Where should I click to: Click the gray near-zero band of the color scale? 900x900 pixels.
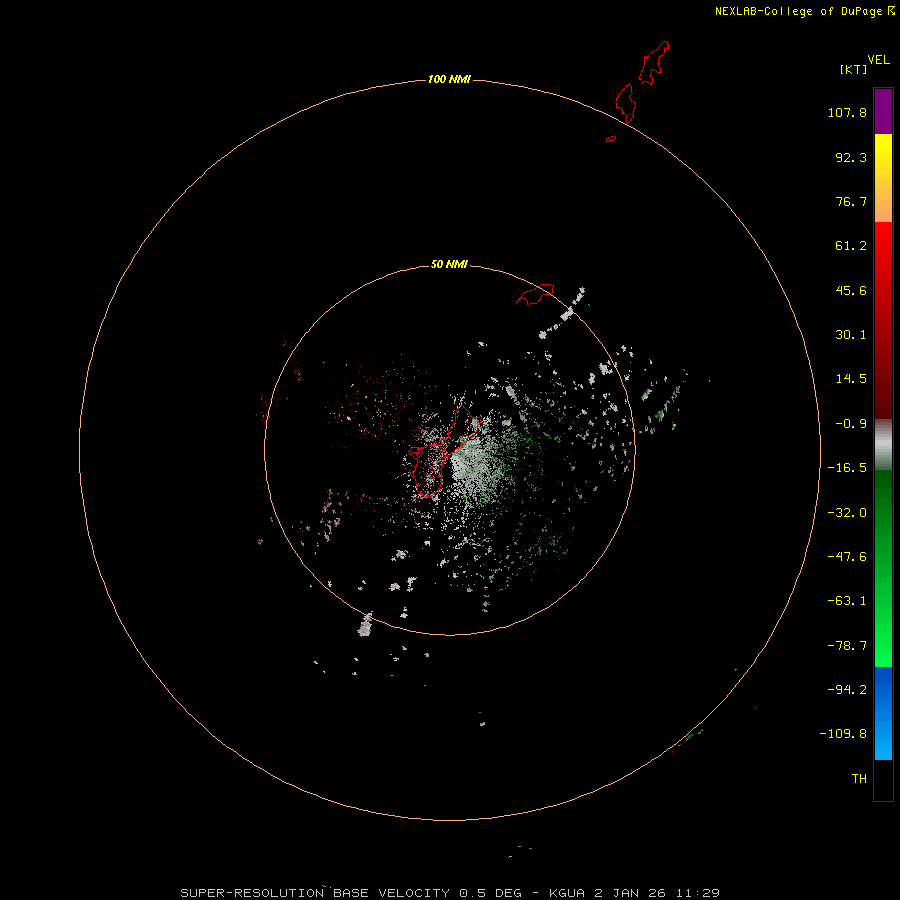pyautogui.click(x=883, y=445)
